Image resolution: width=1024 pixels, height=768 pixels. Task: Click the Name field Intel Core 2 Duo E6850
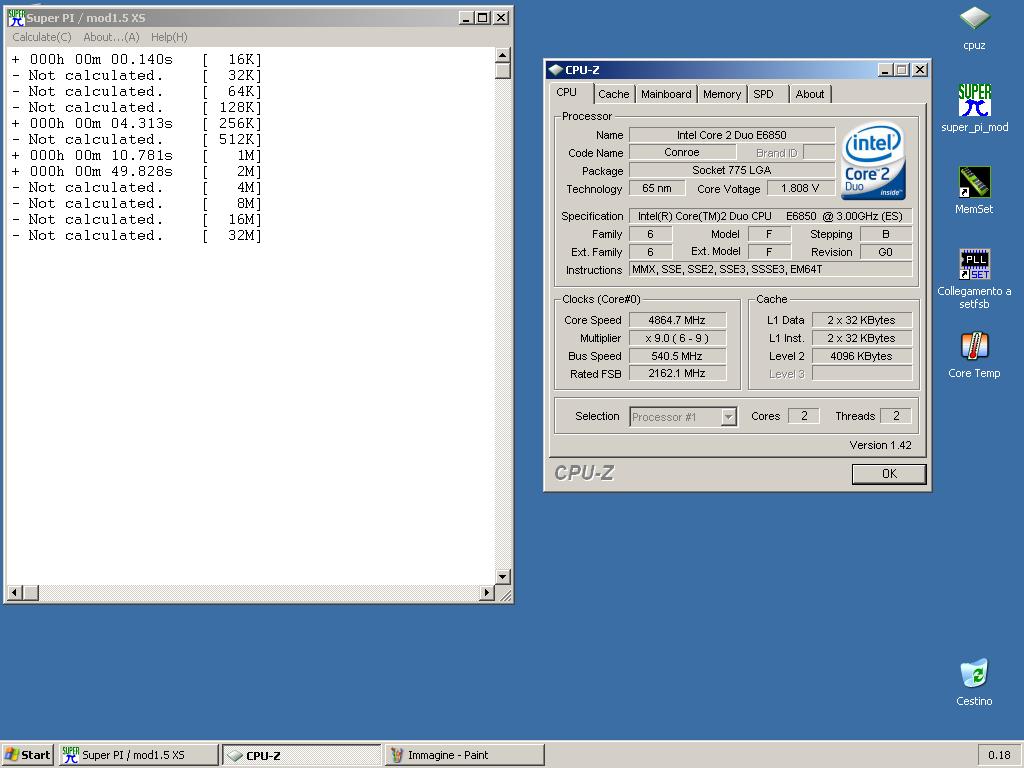(731, 135)
